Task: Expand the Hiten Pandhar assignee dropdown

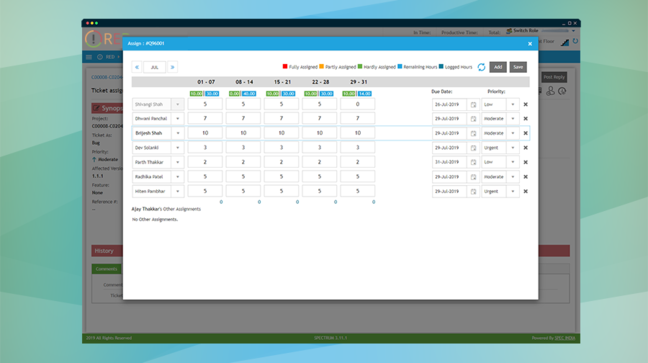Action: pos(178,191)
